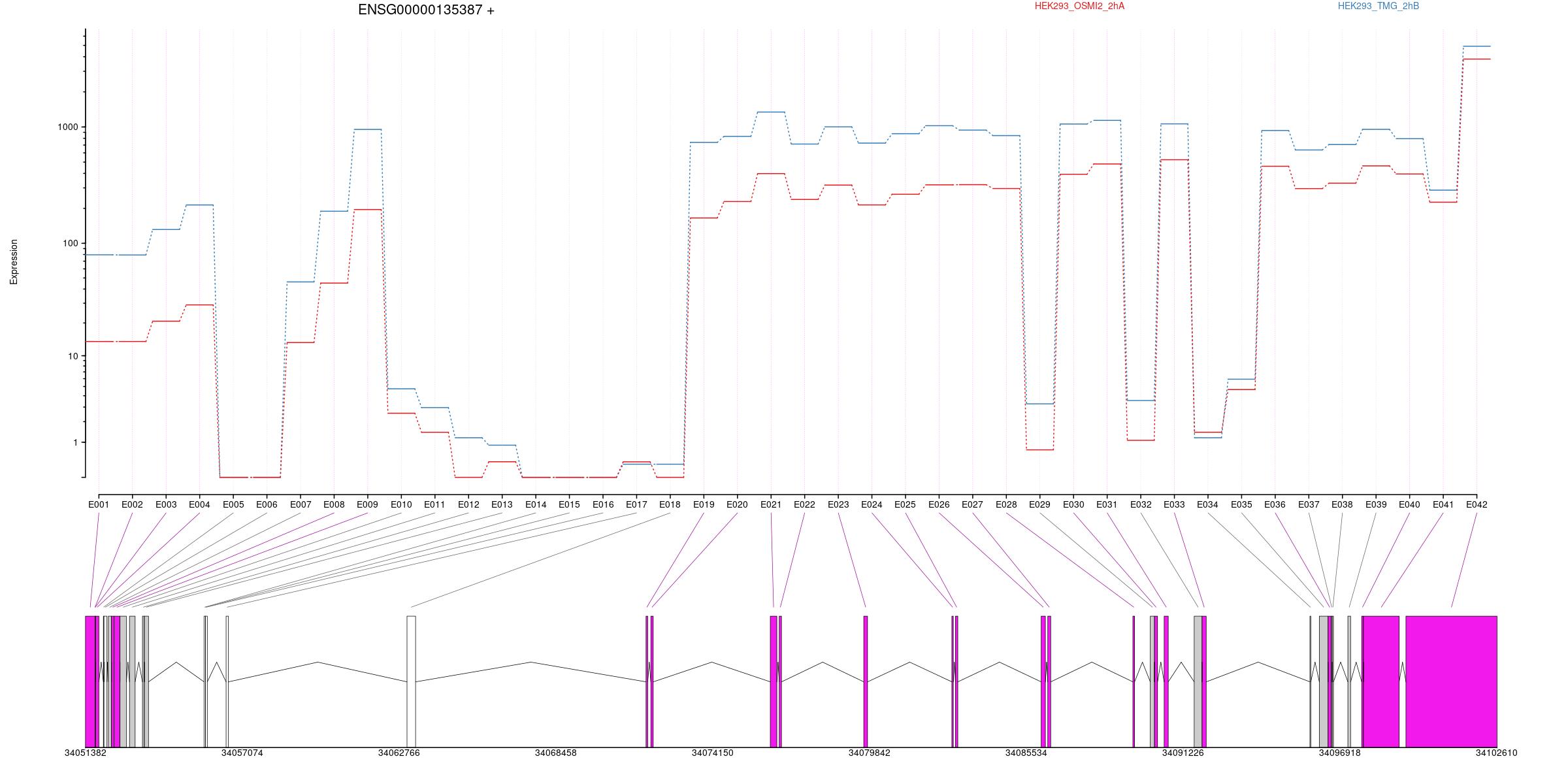Click exon label E014
1568x784 pixels.
(536, 504)
